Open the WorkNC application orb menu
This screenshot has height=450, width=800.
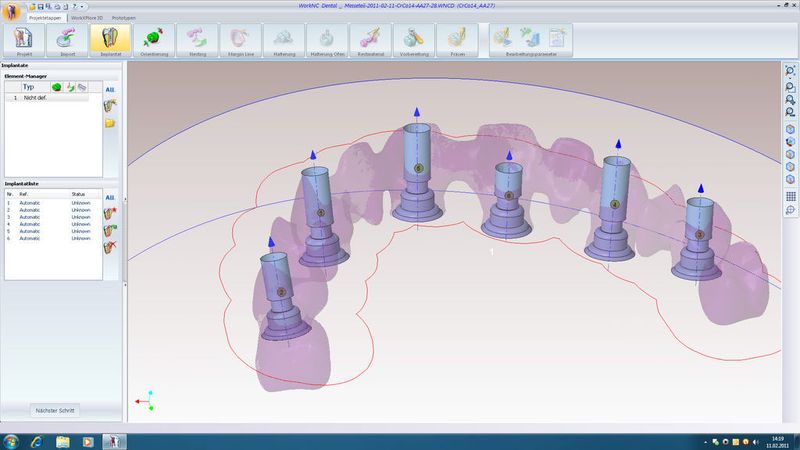[12, 10]
